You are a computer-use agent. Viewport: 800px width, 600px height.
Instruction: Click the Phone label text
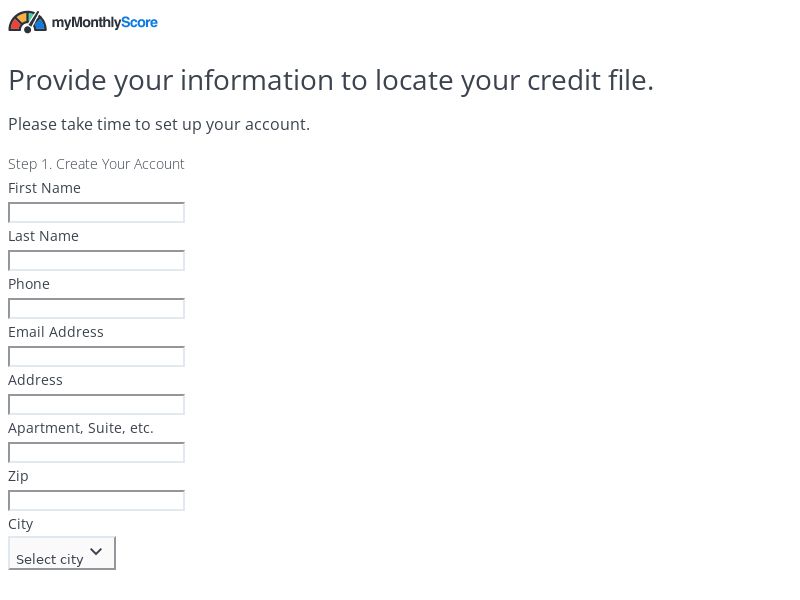click(28, 284)
